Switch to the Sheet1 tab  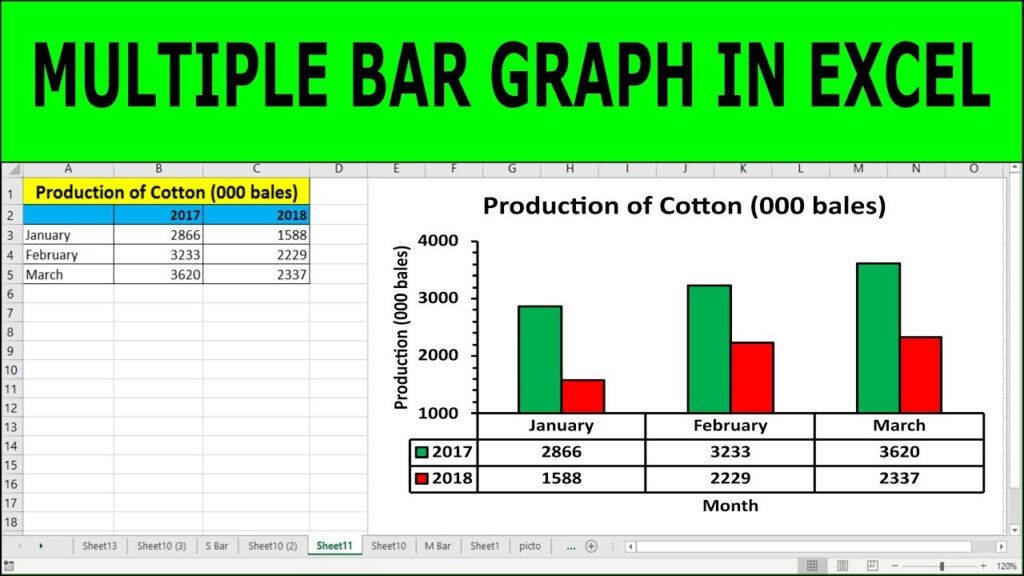pyautogui.click(x=485, y=546)
